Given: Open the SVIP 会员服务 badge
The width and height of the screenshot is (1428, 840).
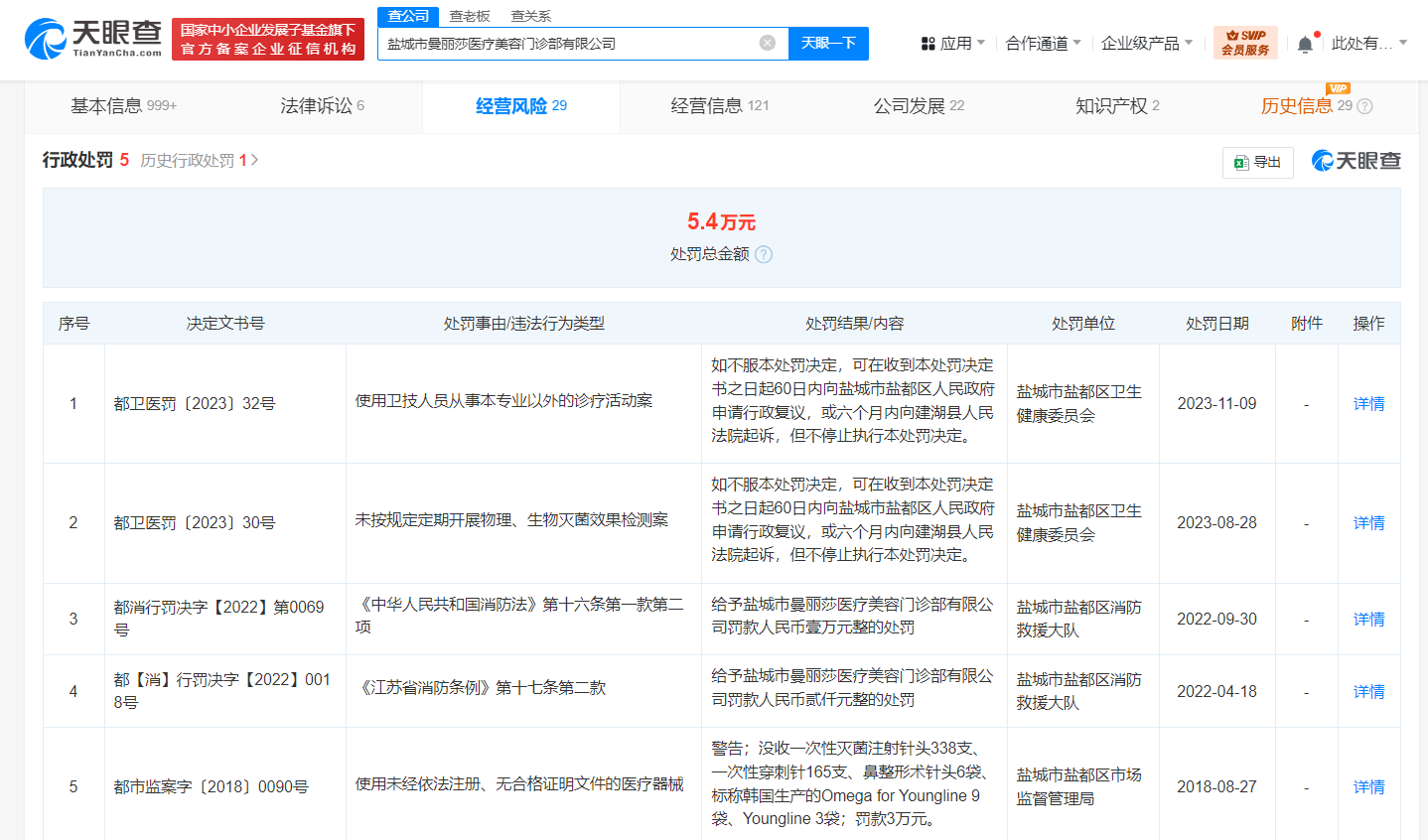Looking at the screenshot, I should [x=1245, y=43].
